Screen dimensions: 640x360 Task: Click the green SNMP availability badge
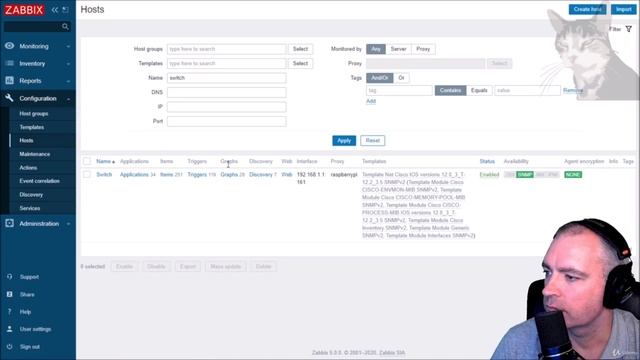524,175
